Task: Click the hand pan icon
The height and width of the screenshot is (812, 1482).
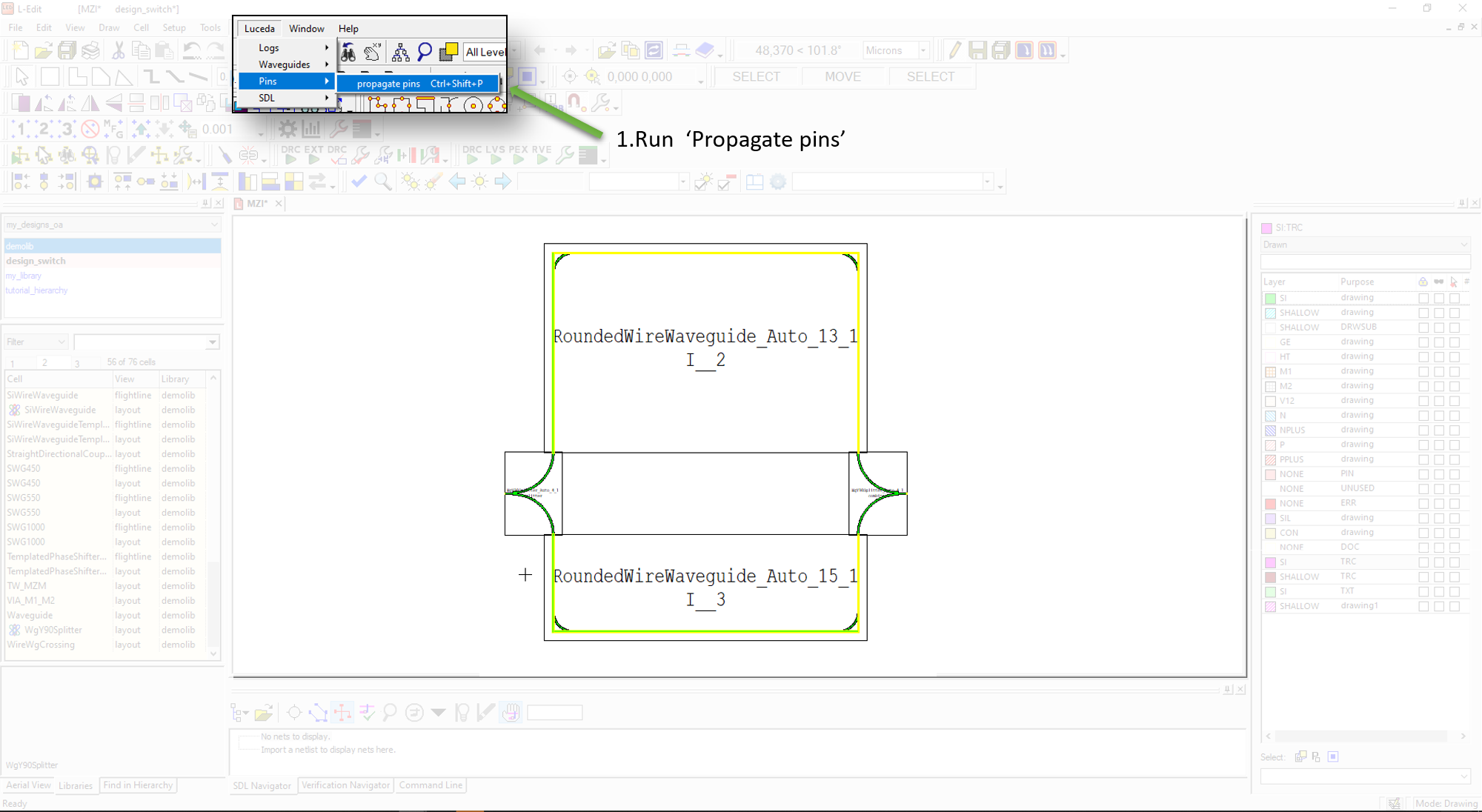Action: pyautogui.click(x=373, y=52)
